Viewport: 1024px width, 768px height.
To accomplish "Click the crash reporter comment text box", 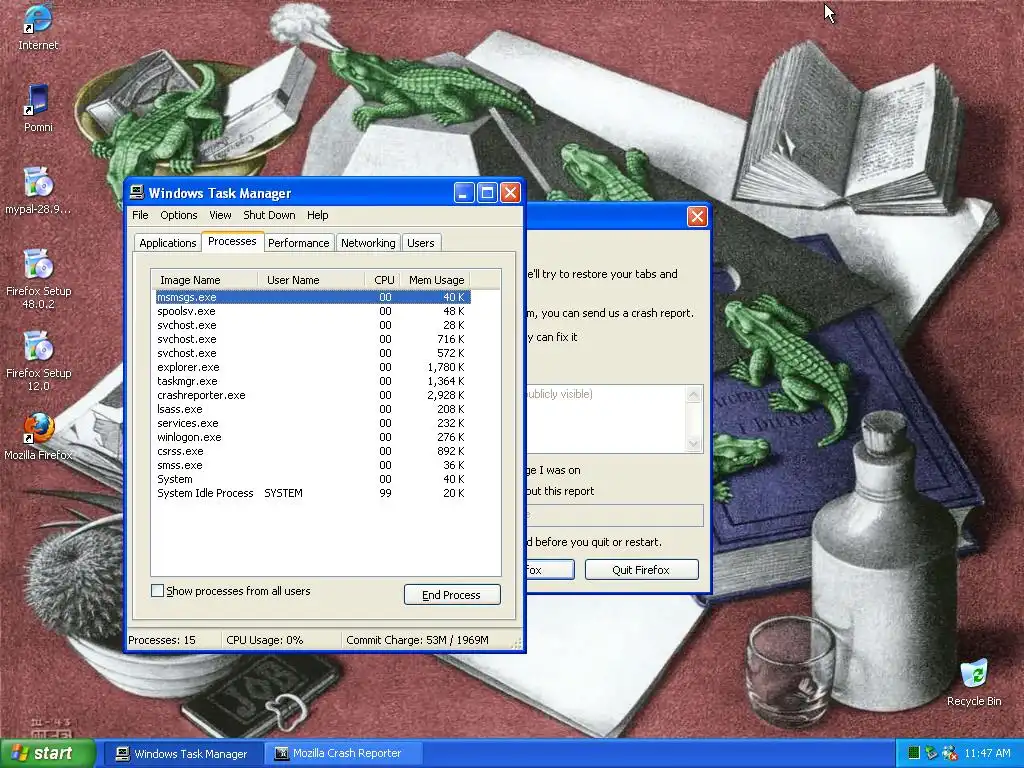I will (605, 419).
